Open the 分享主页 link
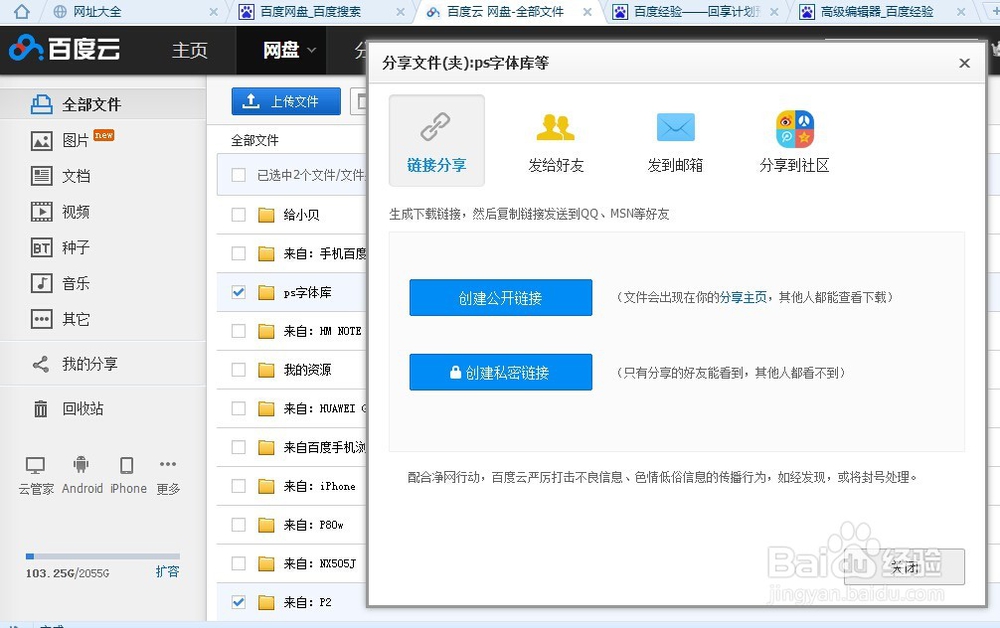The image size is (1000, 628). [743, 297]
